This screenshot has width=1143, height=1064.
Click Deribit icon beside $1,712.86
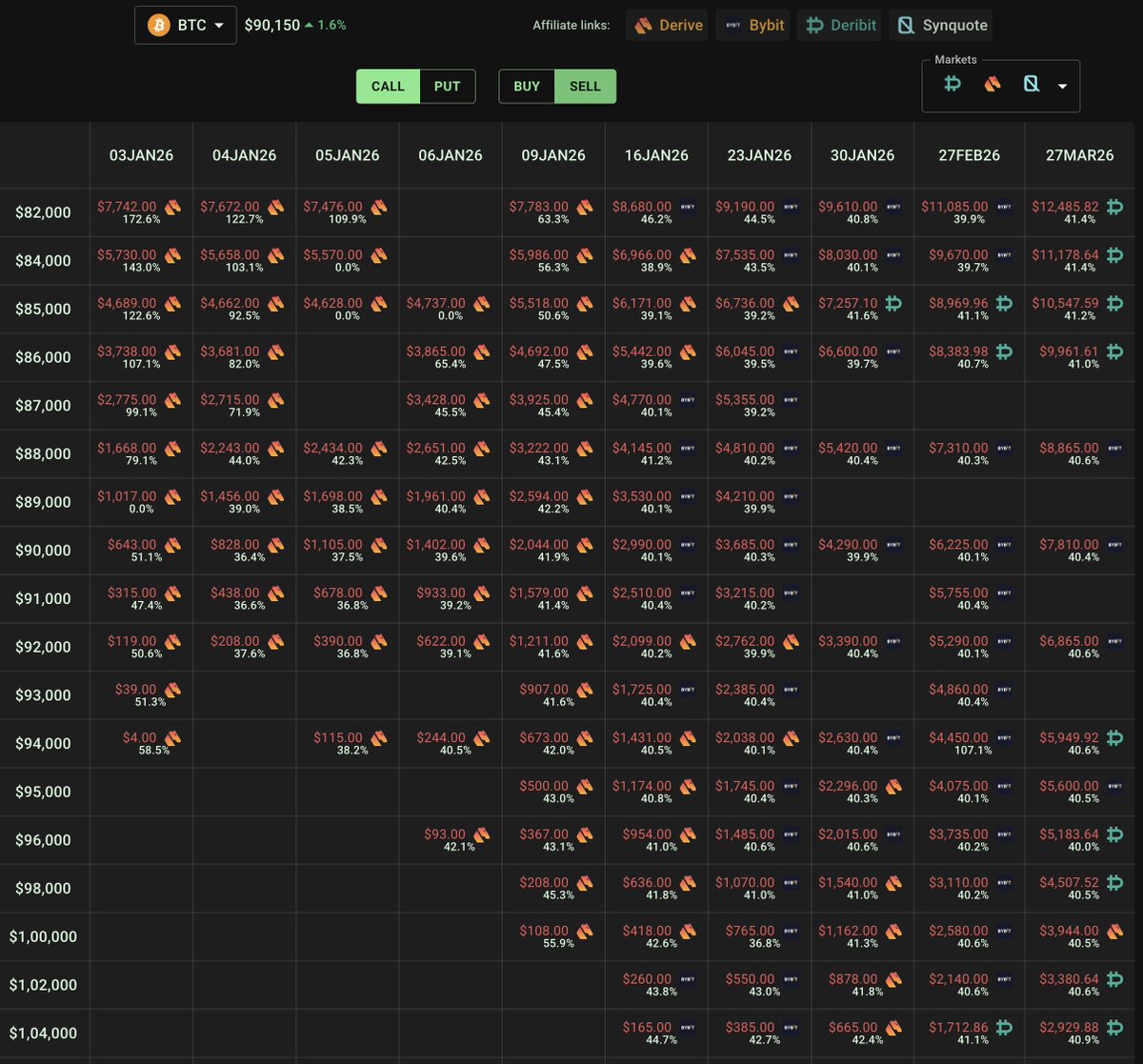1004,1027
